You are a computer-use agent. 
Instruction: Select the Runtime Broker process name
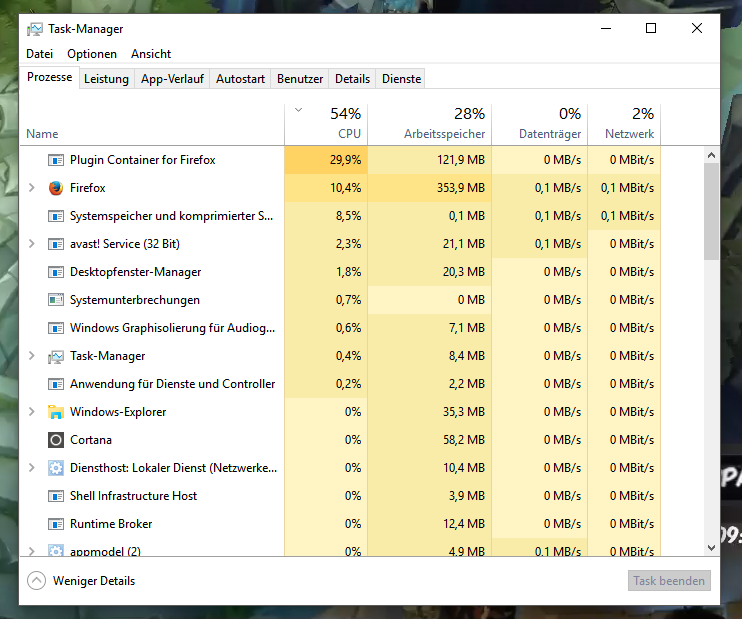pos(111,524)
